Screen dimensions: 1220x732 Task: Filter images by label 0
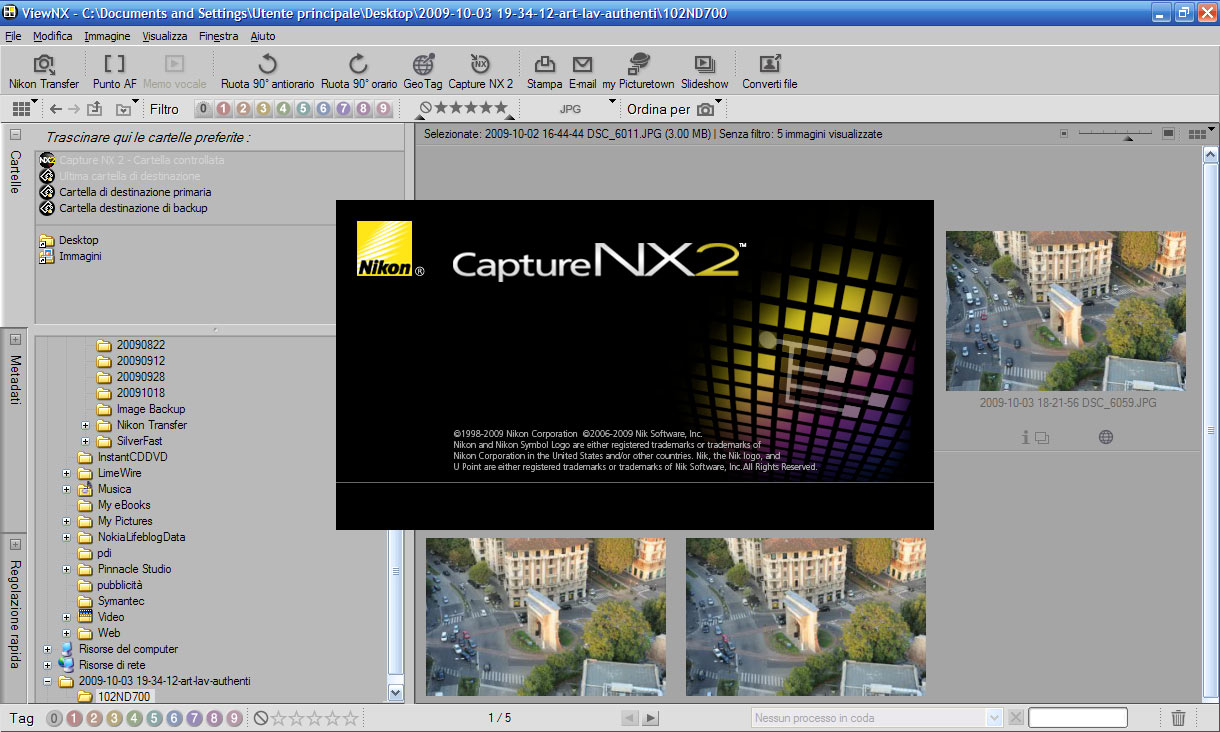click(x=203, y=109)
